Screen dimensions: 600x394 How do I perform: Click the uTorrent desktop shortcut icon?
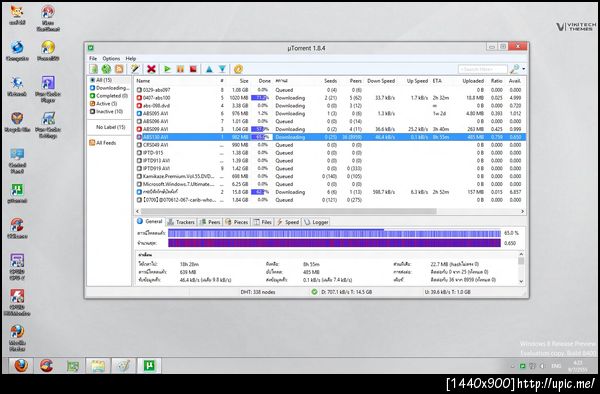click(x=17, y=193)
